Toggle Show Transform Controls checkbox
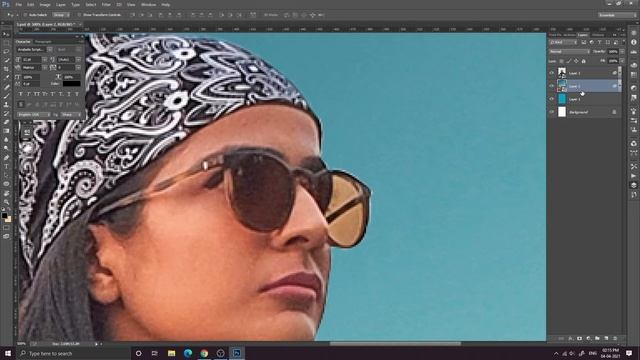This screenshot has height=360, width=640. click(x=79, y=15)
